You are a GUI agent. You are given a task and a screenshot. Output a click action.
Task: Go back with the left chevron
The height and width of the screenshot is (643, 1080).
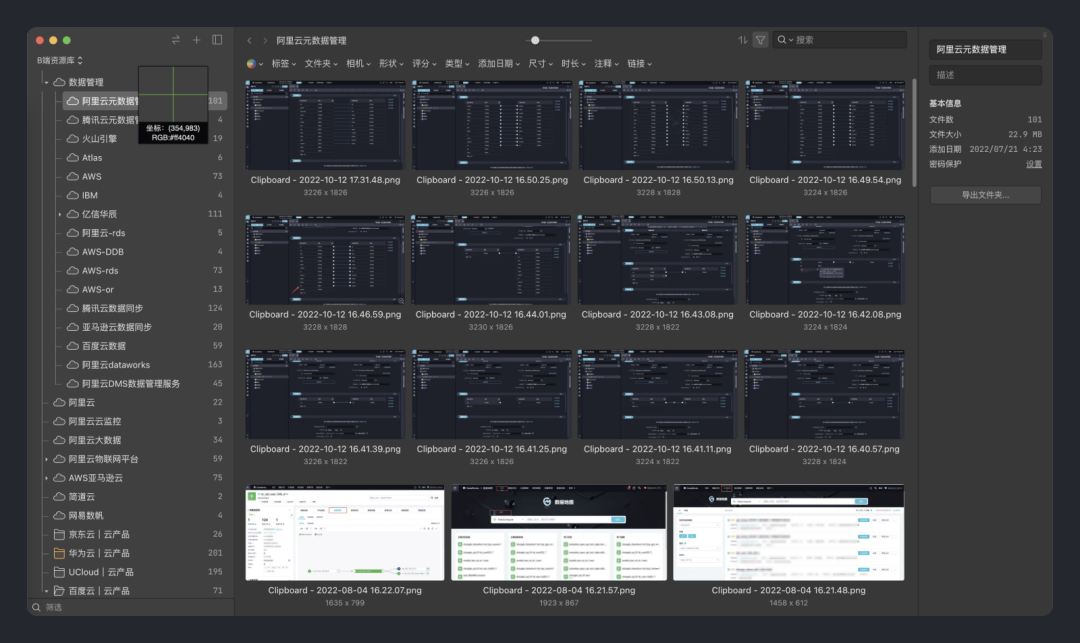point(249,41)
